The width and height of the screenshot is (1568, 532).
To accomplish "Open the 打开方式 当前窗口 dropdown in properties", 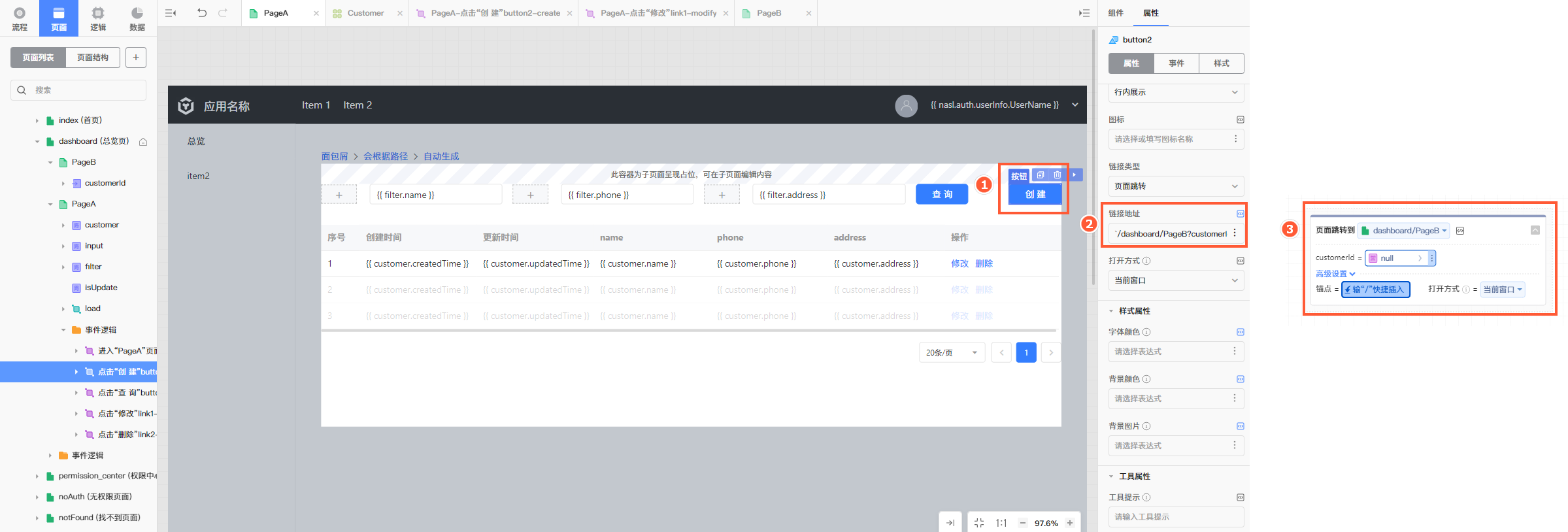I will (1176, 280).
